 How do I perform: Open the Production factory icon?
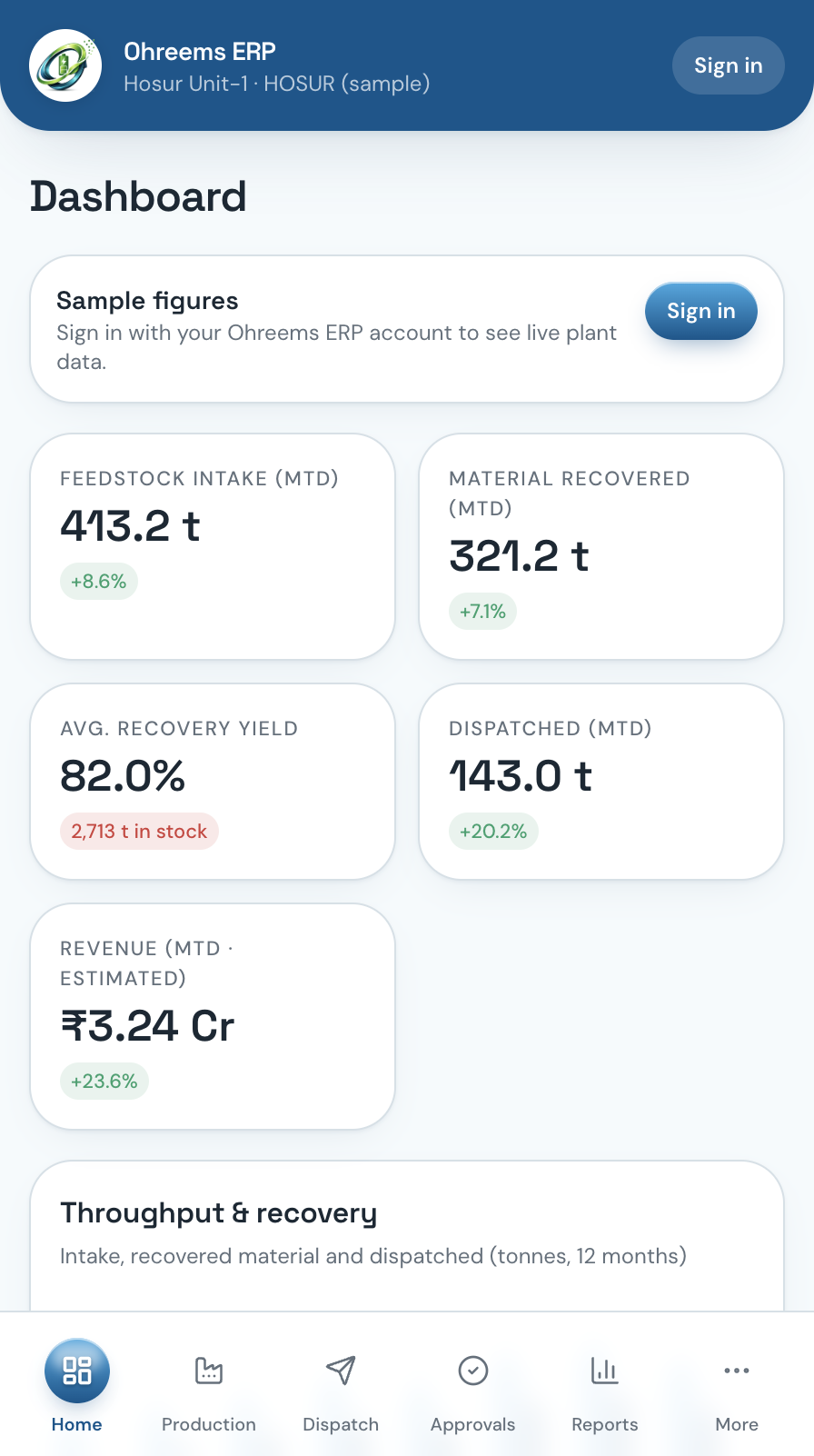[x=209, y=1371]
